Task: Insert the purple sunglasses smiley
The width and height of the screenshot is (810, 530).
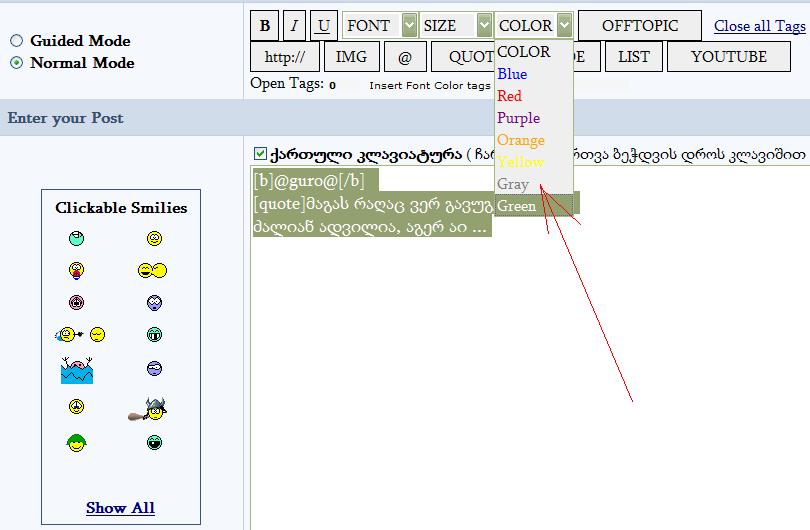Action: coord(154,368)
